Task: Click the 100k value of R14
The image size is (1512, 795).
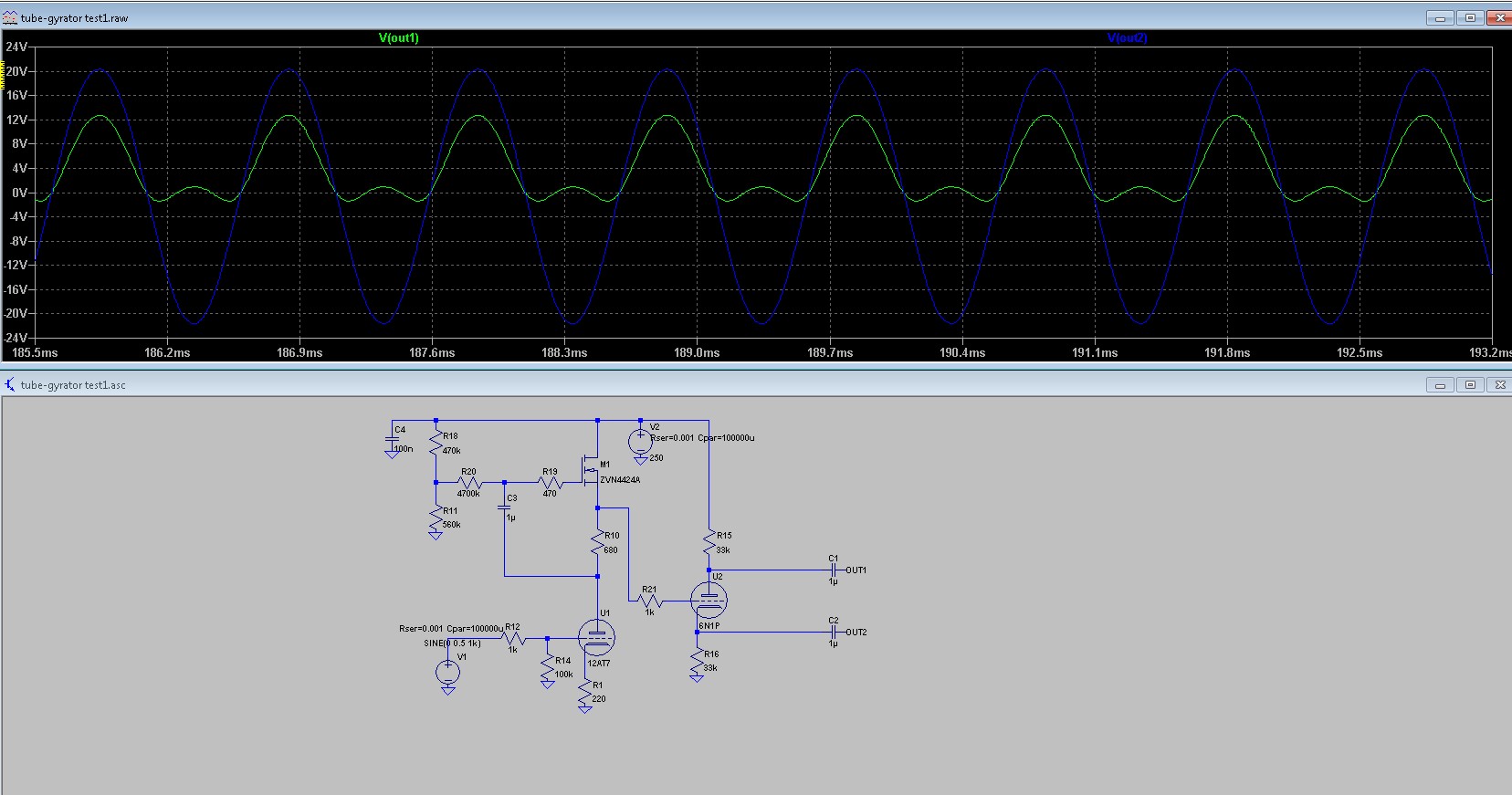Action: pos(564,675)
